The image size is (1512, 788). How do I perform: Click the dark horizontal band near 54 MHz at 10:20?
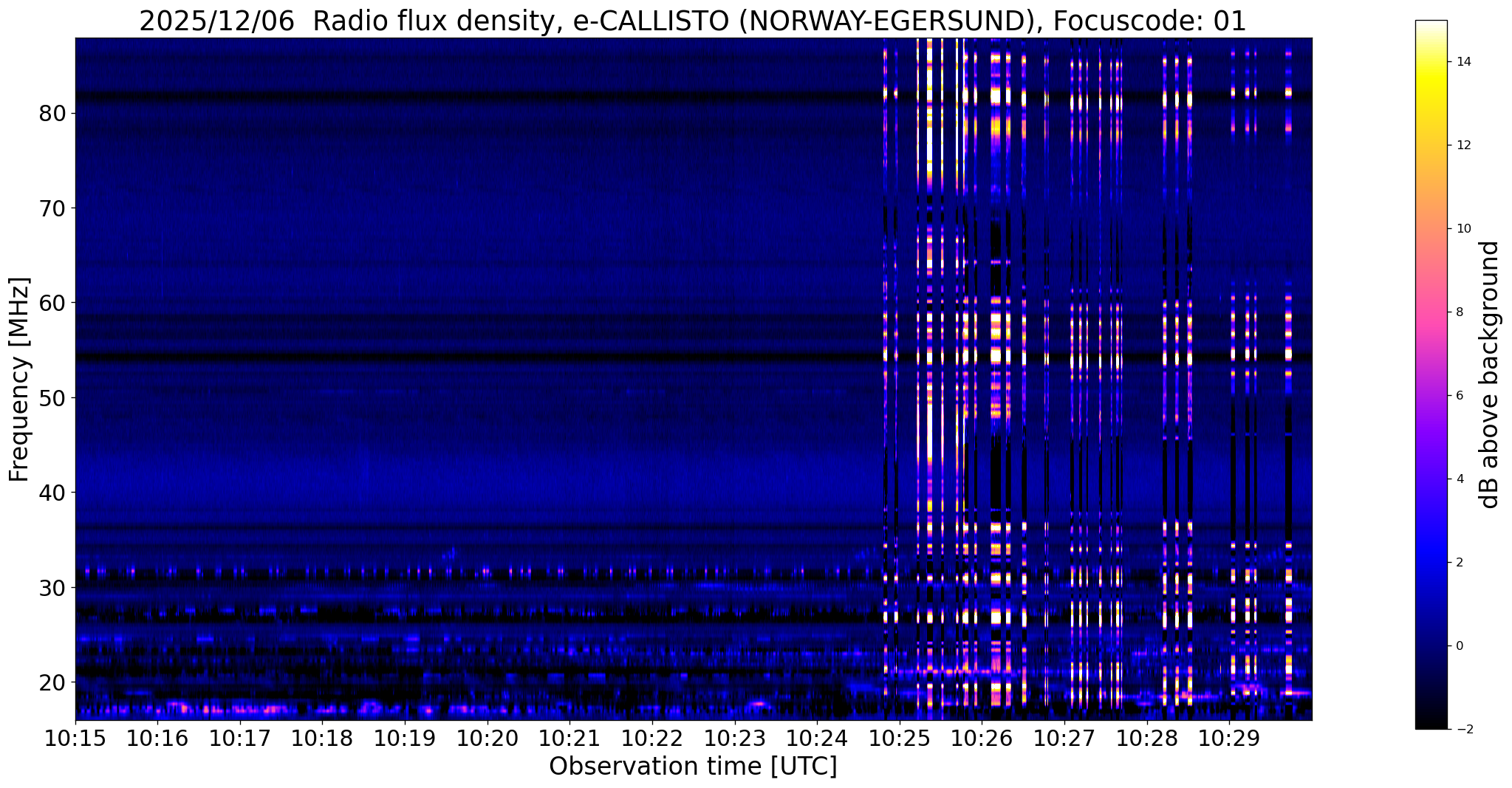(x=487, y=357)
